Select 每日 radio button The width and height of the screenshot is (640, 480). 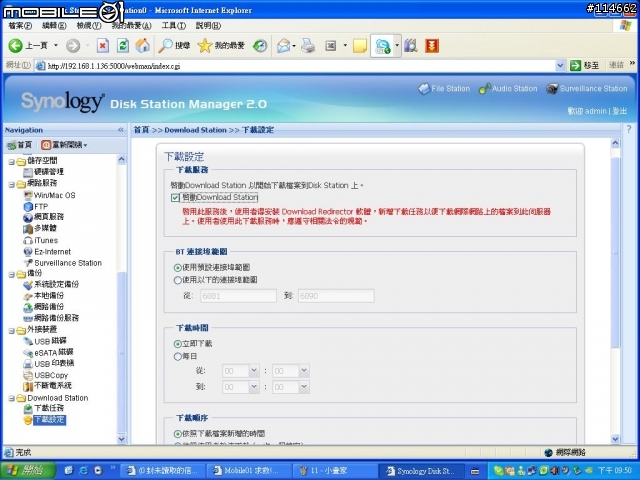(178, 356)
